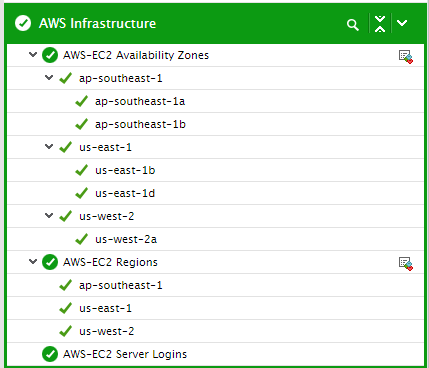This screenshot has width=429, height=368.
Task: Collapse the us-west-2 zone group
Action: click(x=49, y=215)
